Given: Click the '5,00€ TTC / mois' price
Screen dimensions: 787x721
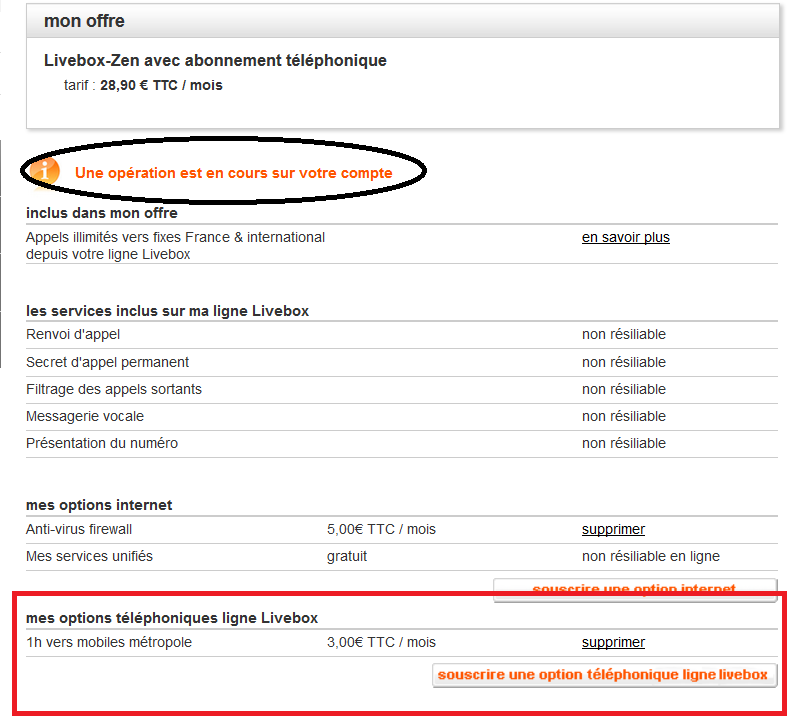Looking at the screenshot, I should [x=381, y=529].
